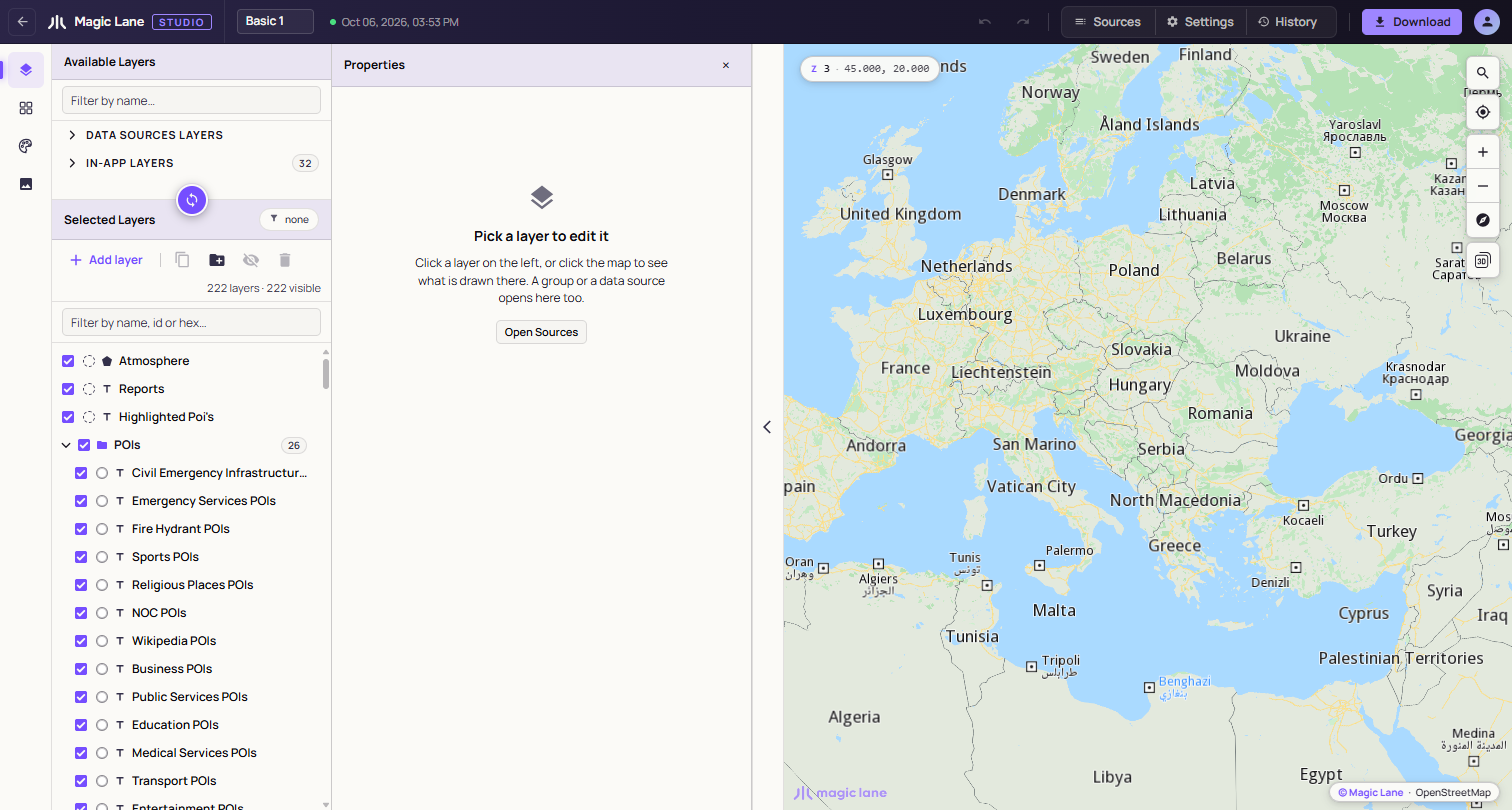Open the History tab
Image resolution: width=1512 pixels, height=810 pixels.
[x=1288, y=22]
